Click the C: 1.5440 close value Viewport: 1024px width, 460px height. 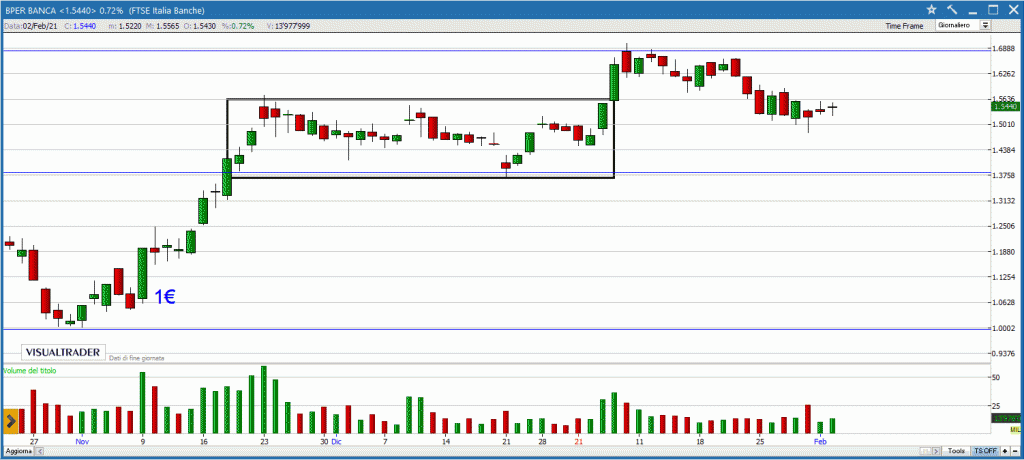80,25
